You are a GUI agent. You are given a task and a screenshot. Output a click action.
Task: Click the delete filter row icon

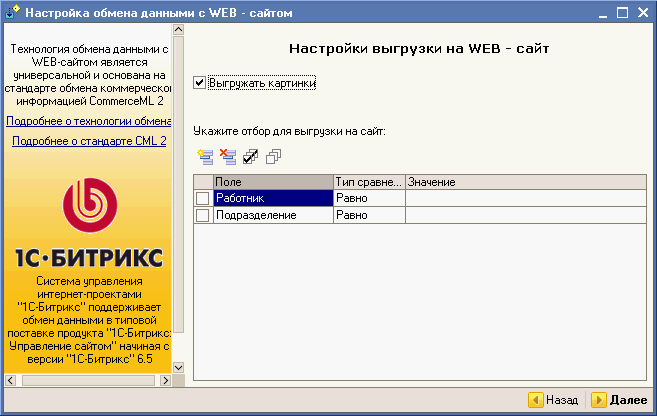(228, 156)
